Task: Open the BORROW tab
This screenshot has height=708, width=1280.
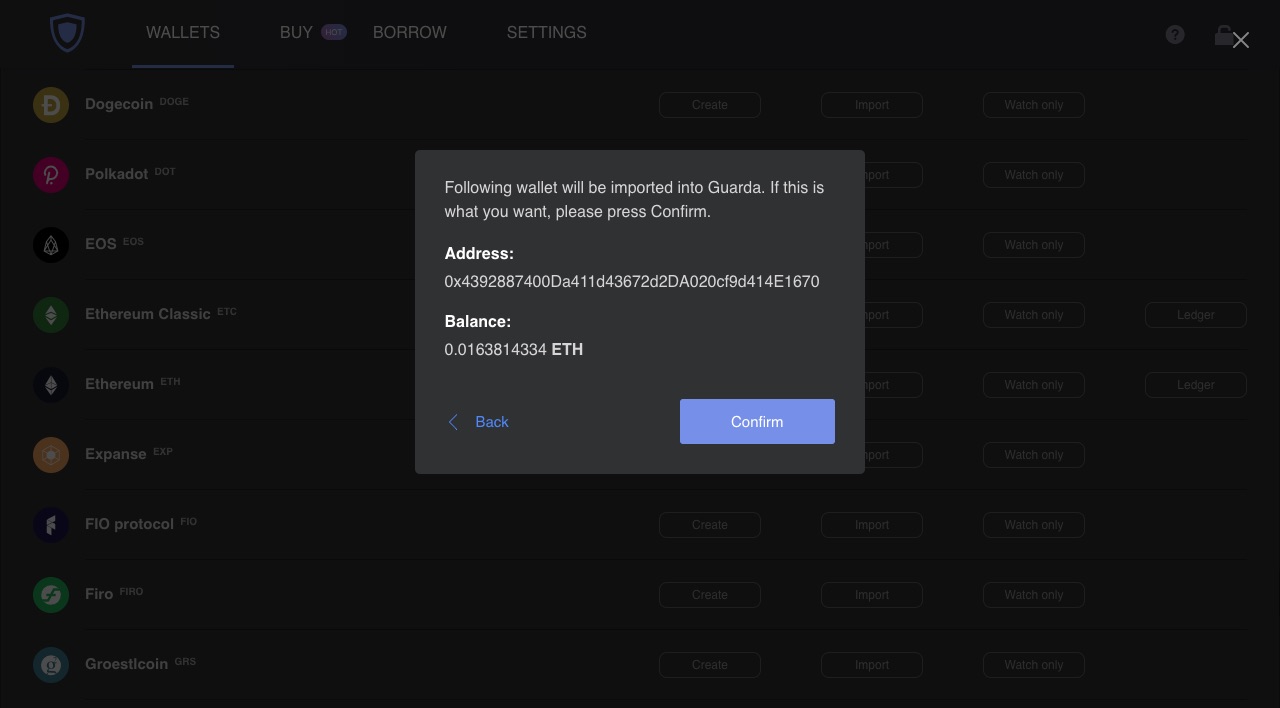Action: click(x=410, y=33)
